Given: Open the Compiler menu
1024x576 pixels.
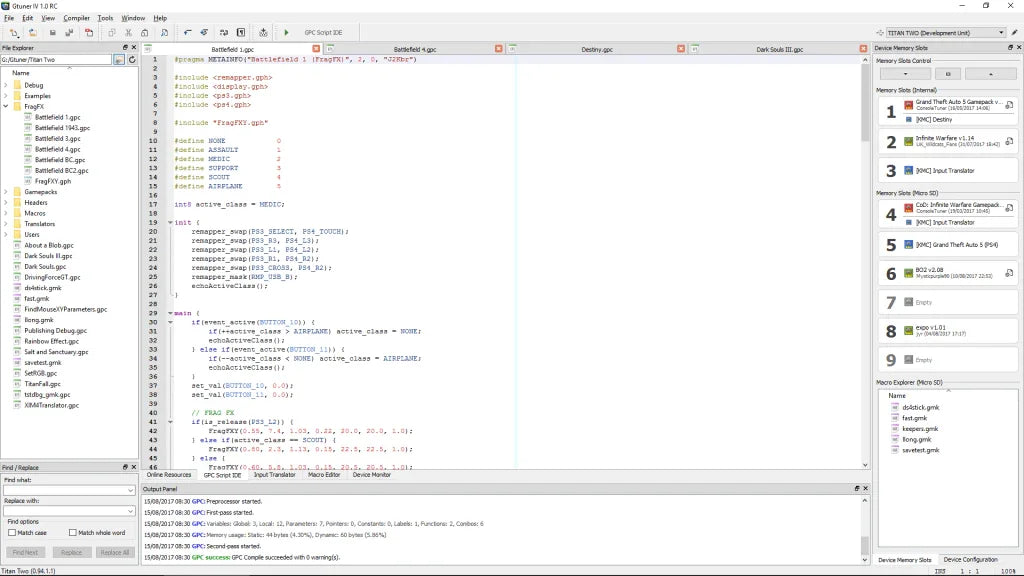Looking at the screenshot, I should pos(76,18).
